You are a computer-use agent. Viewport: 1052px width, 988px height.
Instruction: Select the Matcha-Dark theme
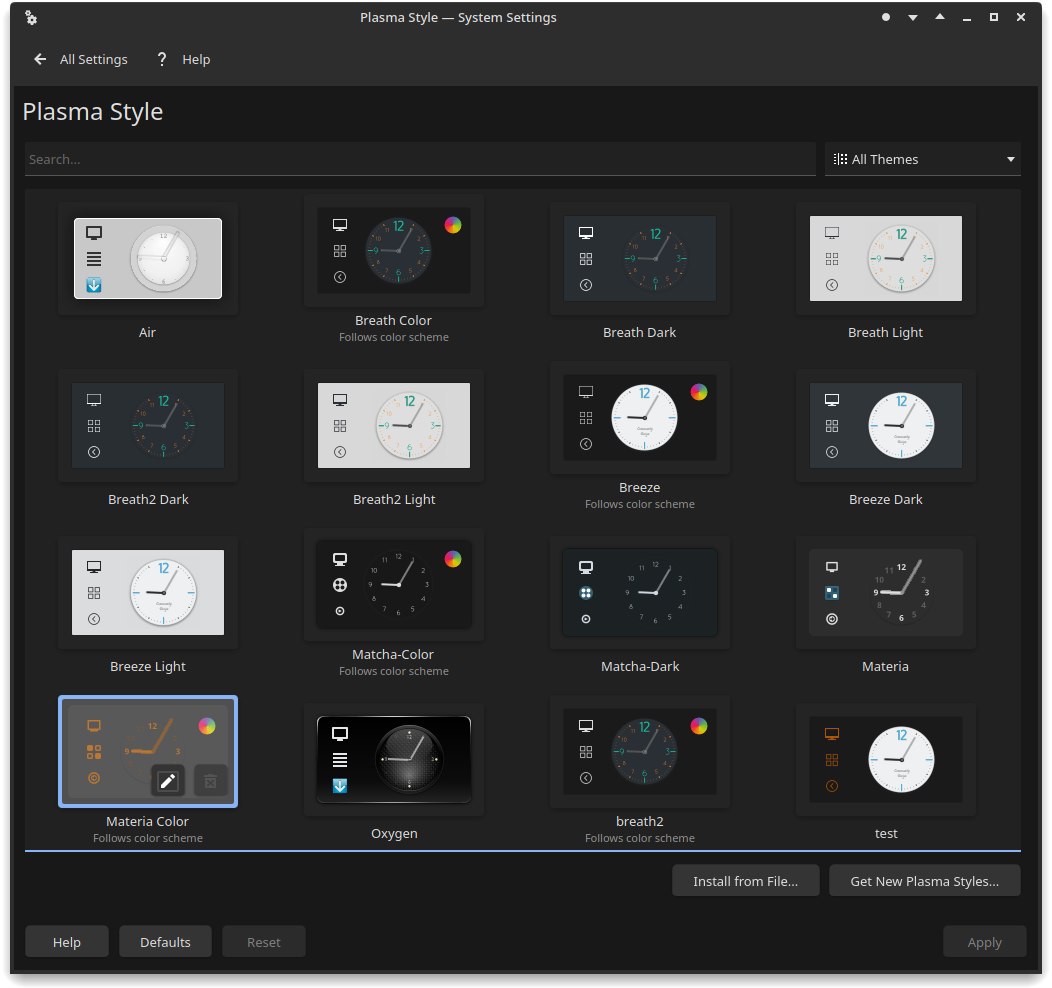pyautogui.click(x=639, y=592)
